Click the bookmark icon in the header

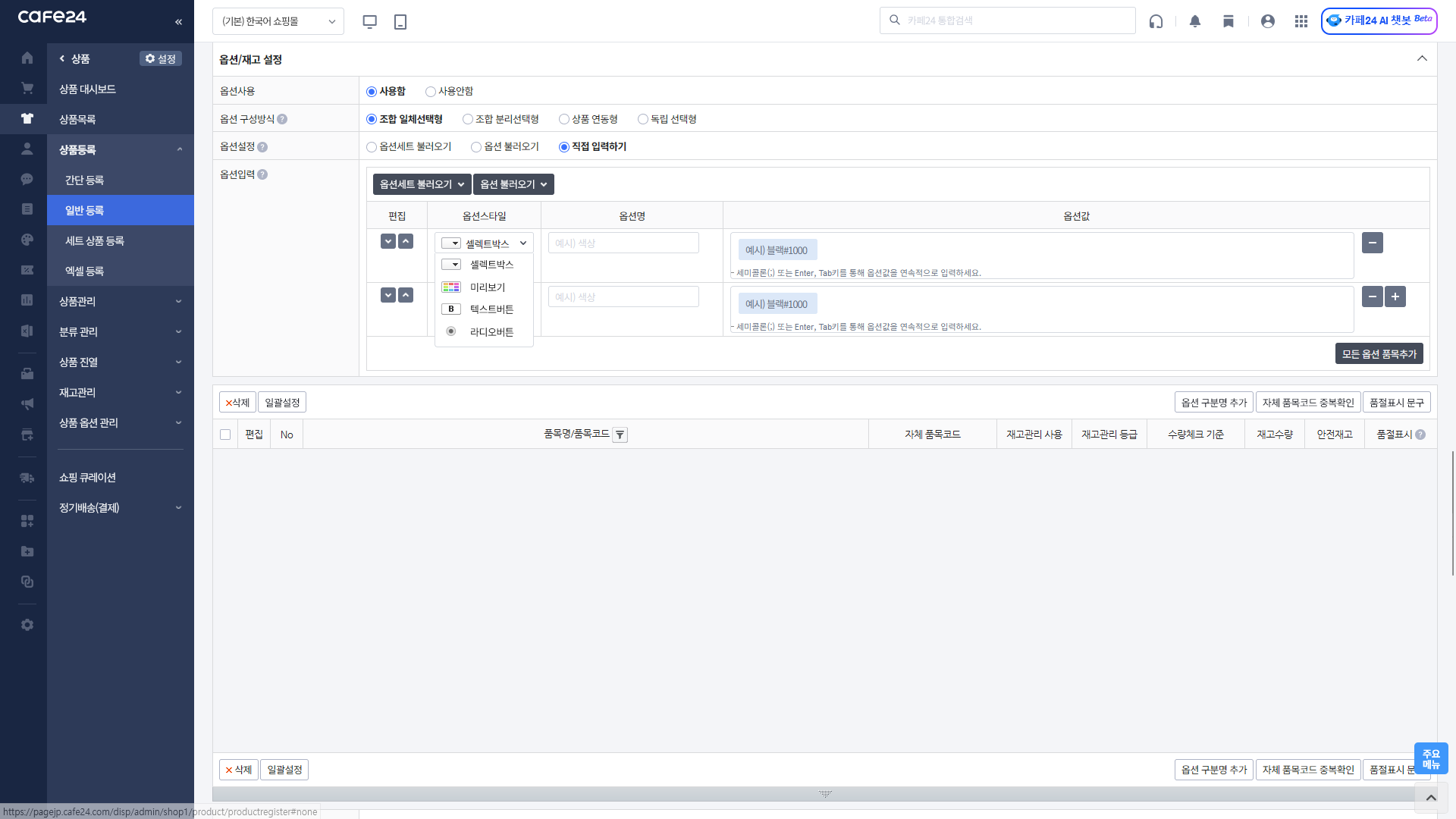(x=1228, y=21)
